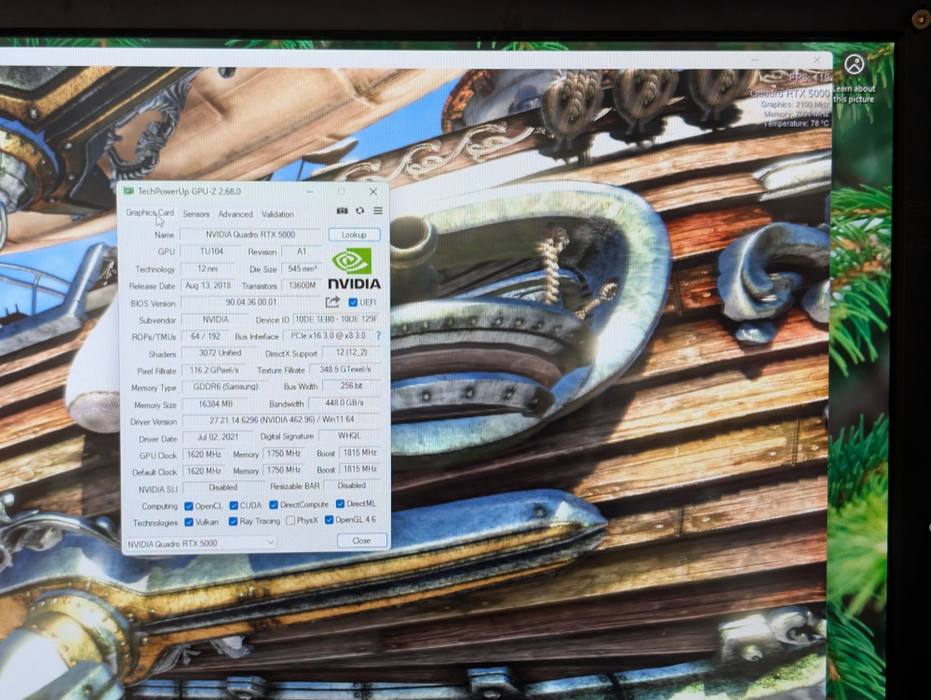Click the Shaders value 3072 Unified
931x700 pixels.
click(220, 353)
